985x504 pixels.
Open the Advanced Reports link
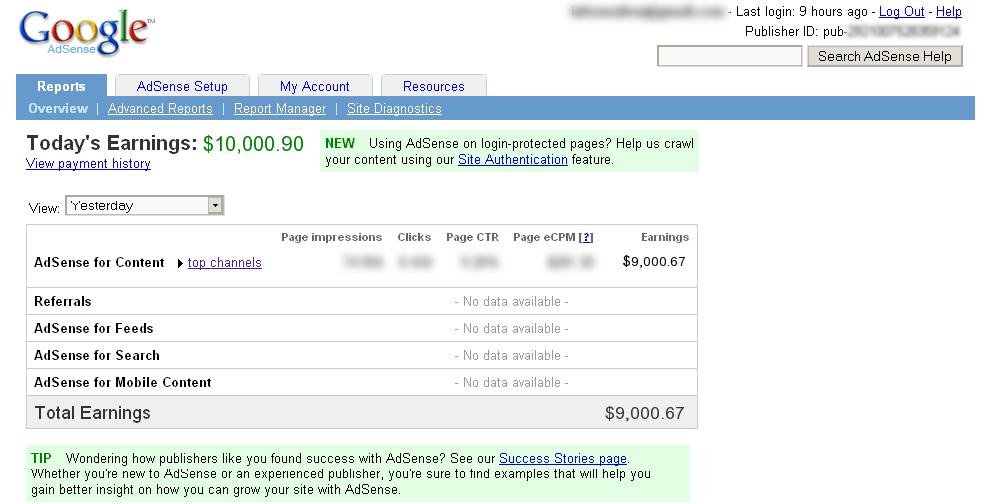click(160, 109)
